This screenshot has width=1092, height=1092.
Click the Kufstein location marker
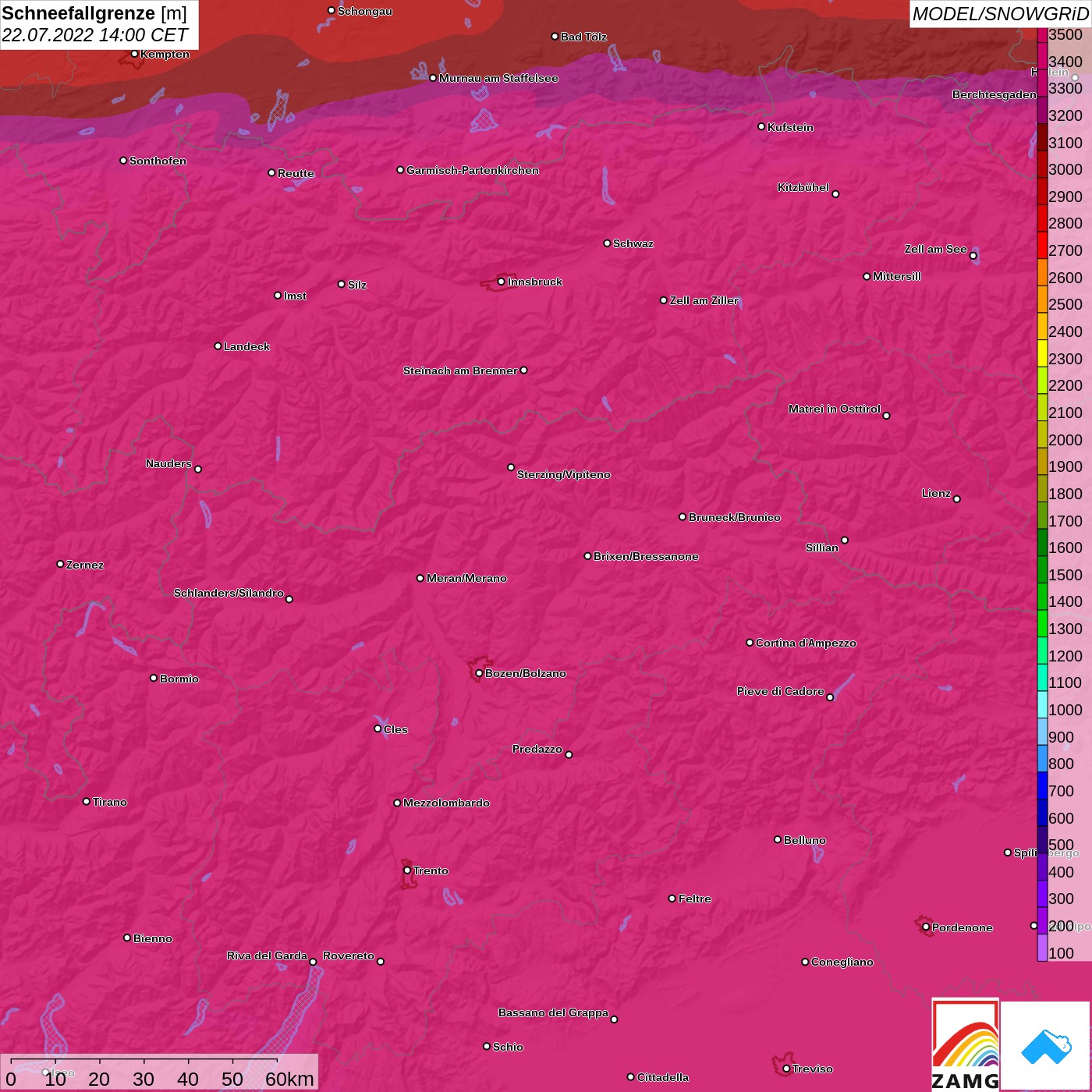pos(761,126)
